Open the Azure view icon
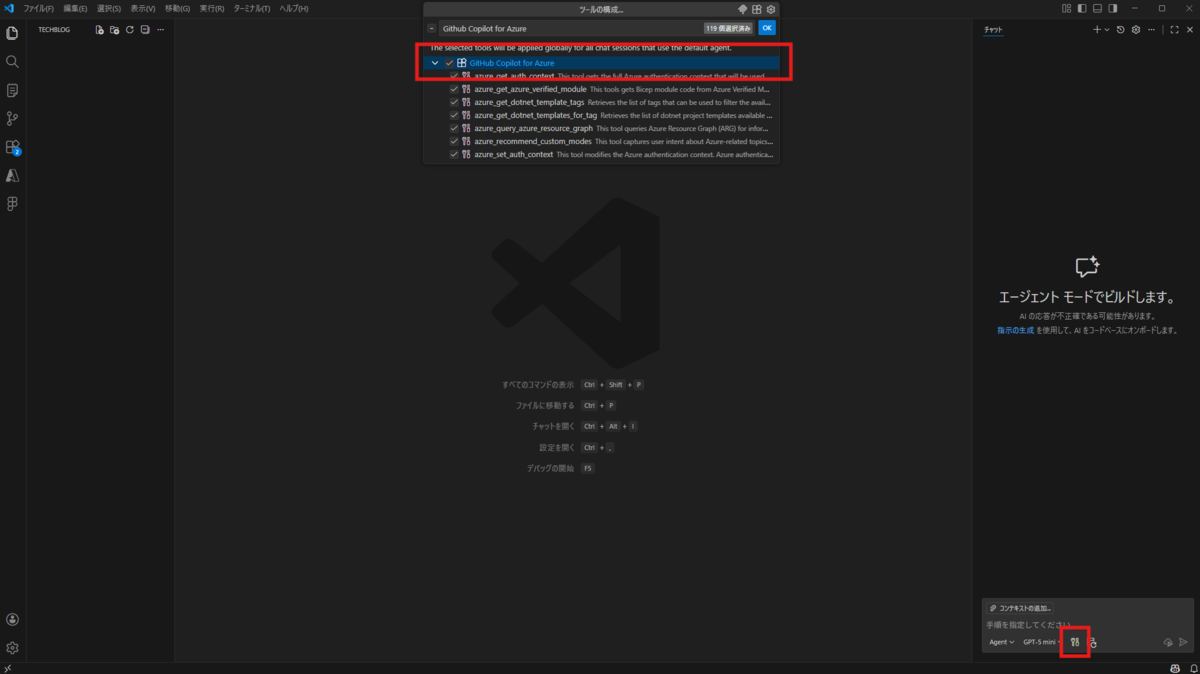 click(12, 175)
